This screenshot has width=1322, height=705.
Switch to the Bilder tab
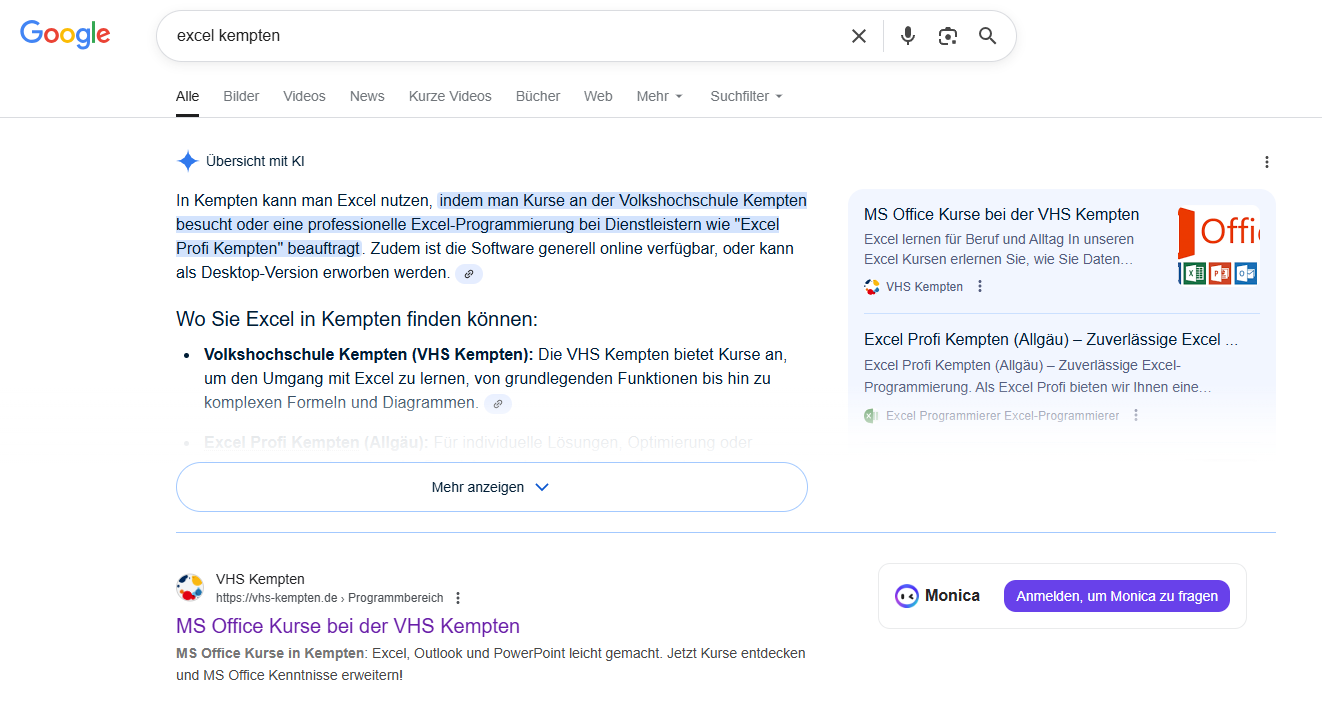tap(241, 96)
